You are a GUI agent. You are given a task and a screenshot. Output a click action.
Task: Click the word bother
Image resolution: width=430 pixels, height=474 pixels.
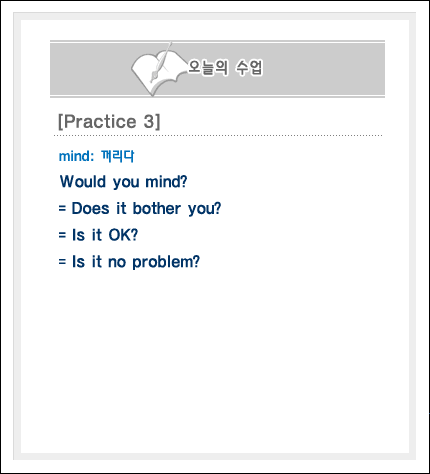pyautogui.click(x=157, y=208)
